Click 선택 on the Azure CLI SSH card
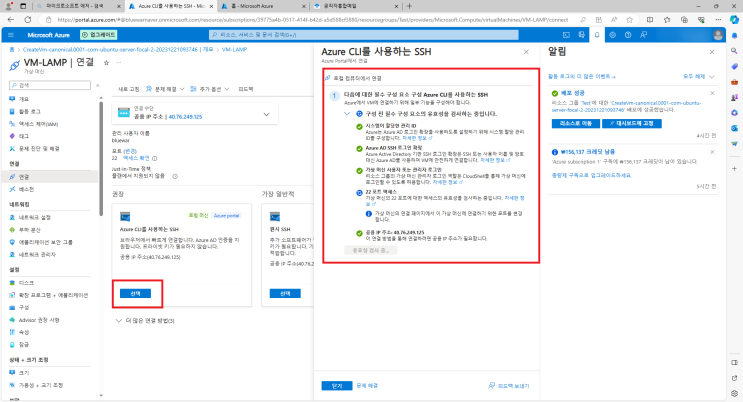The height and width of the screenshot is (402, 743). pyautogui.click(x=136, y=293)
